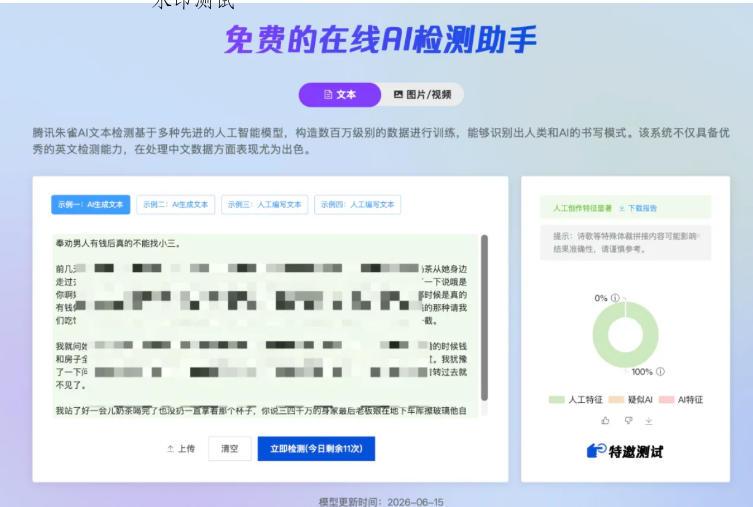Load 示例二: AI生成文本 sample

176,205
